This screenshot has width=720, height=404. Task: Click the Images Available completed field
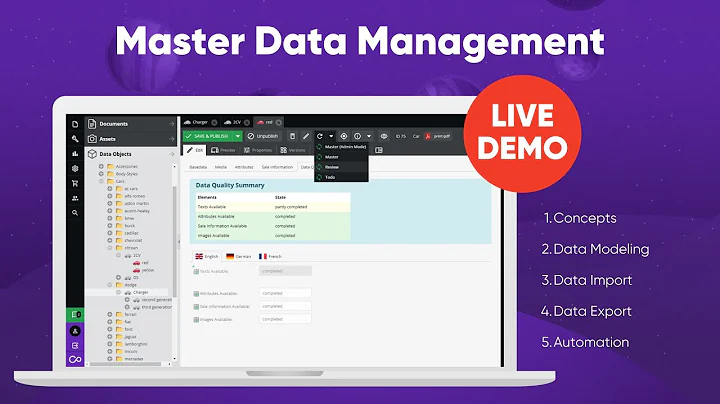[285, 319]
